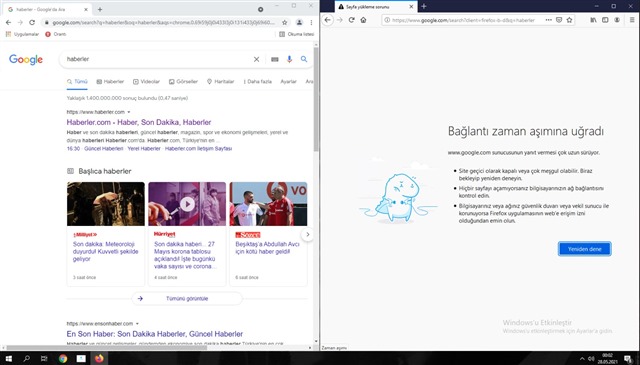Reload the page in Firefox
This screenshot has height=365, width=640.
(x=351, y=20)
